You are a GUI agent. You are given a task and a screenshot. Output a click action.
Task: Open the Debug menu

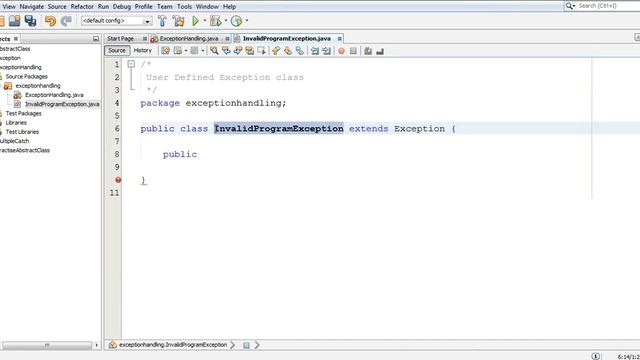pyautogui.click(x=122, y=7)
